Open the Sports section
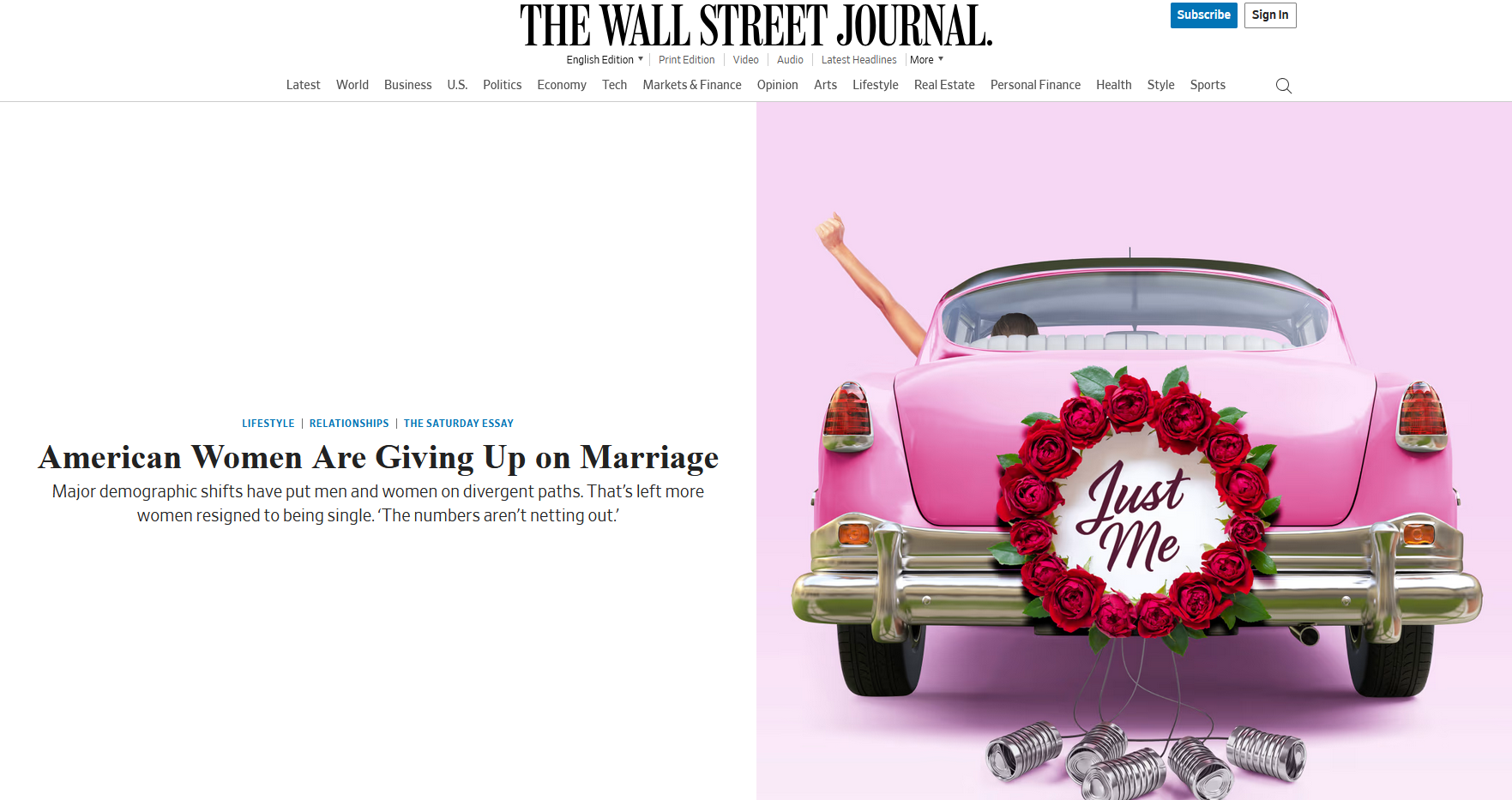Viewport: 1512px width, 800px height. (x=1208, y=85)
